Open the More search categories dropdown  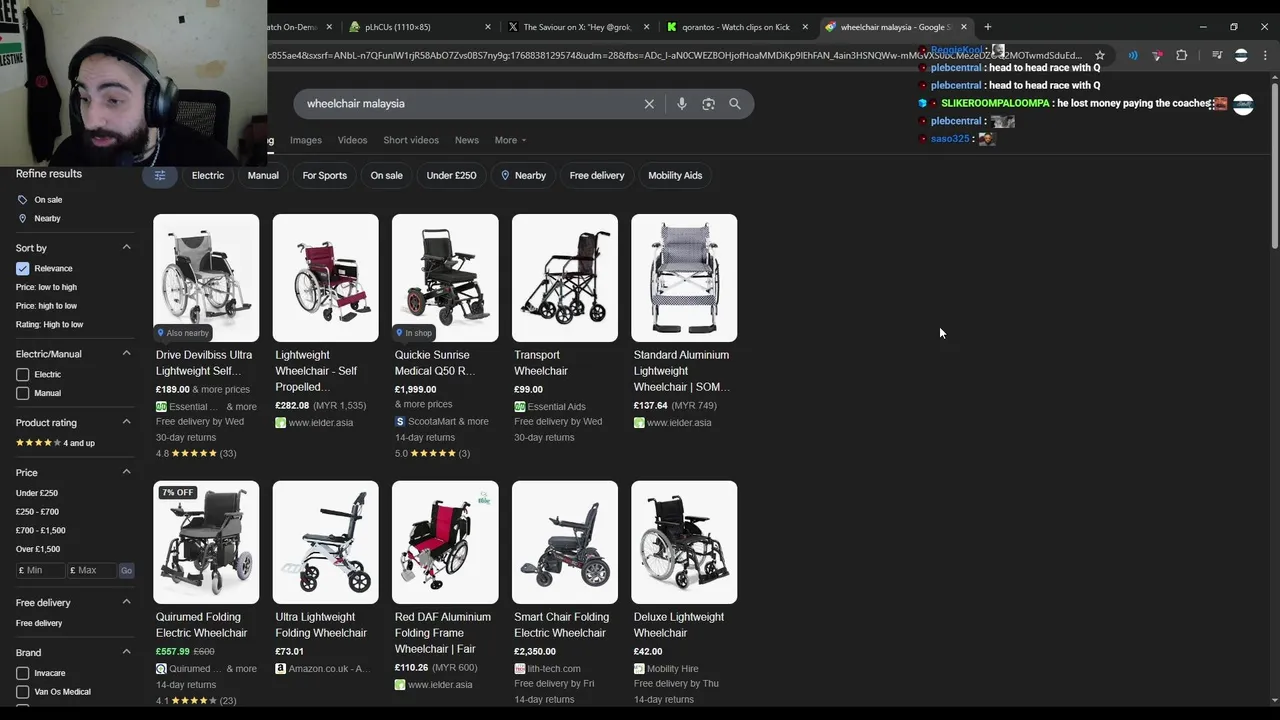click(x=510, y=140)
